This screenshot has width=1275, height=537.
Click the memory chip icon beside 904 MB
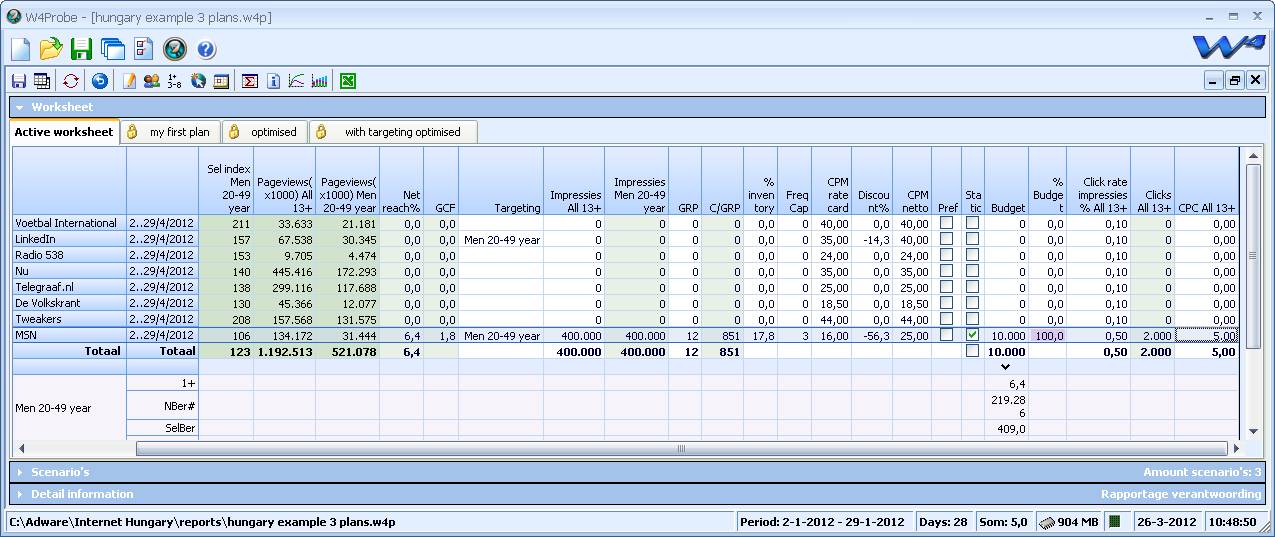click(1047, 522)
